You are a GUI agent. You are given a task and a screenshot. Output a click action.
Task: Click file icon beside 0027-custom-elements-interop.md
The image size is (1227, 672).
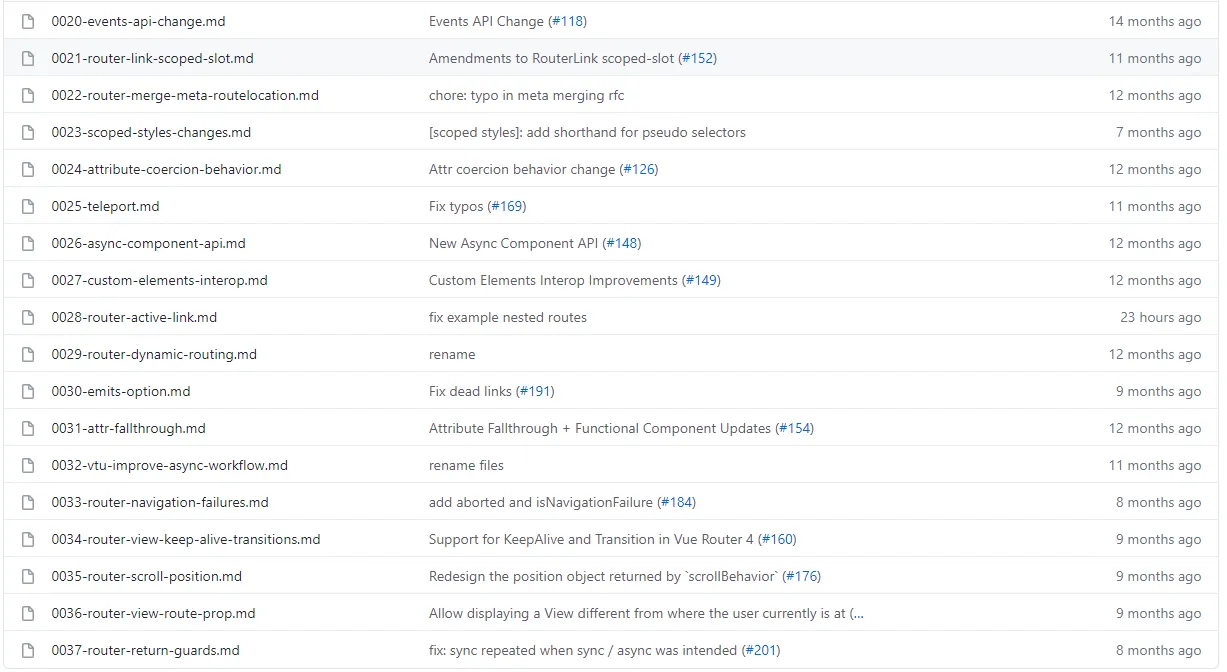(x=28, y=280)
